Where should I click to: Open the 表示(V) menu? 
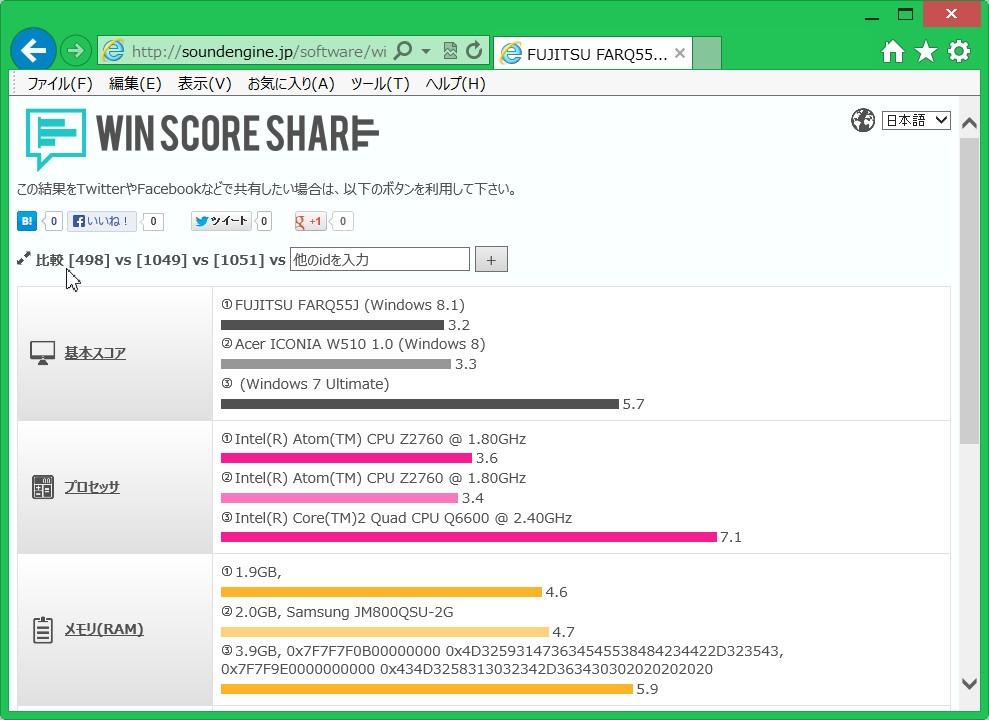pyautogui.click(x=203, y=84)
